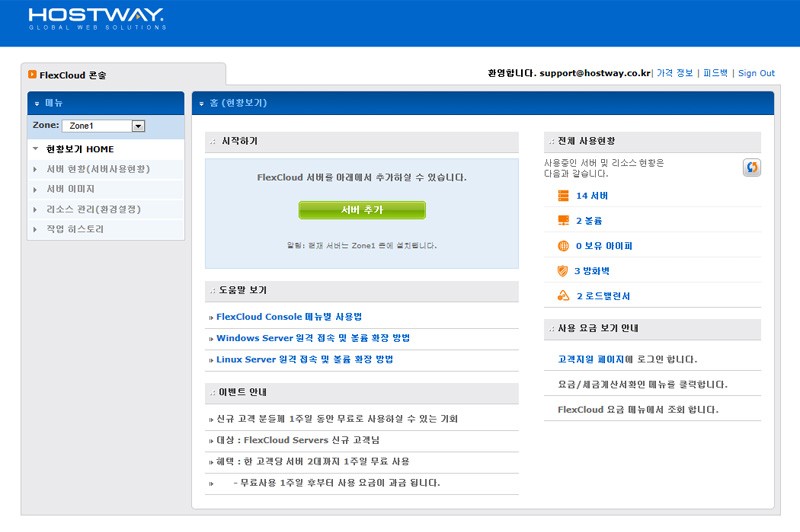
Task: Open Linux Server 원격 접속 help link
Action: (x=305, y=359)
